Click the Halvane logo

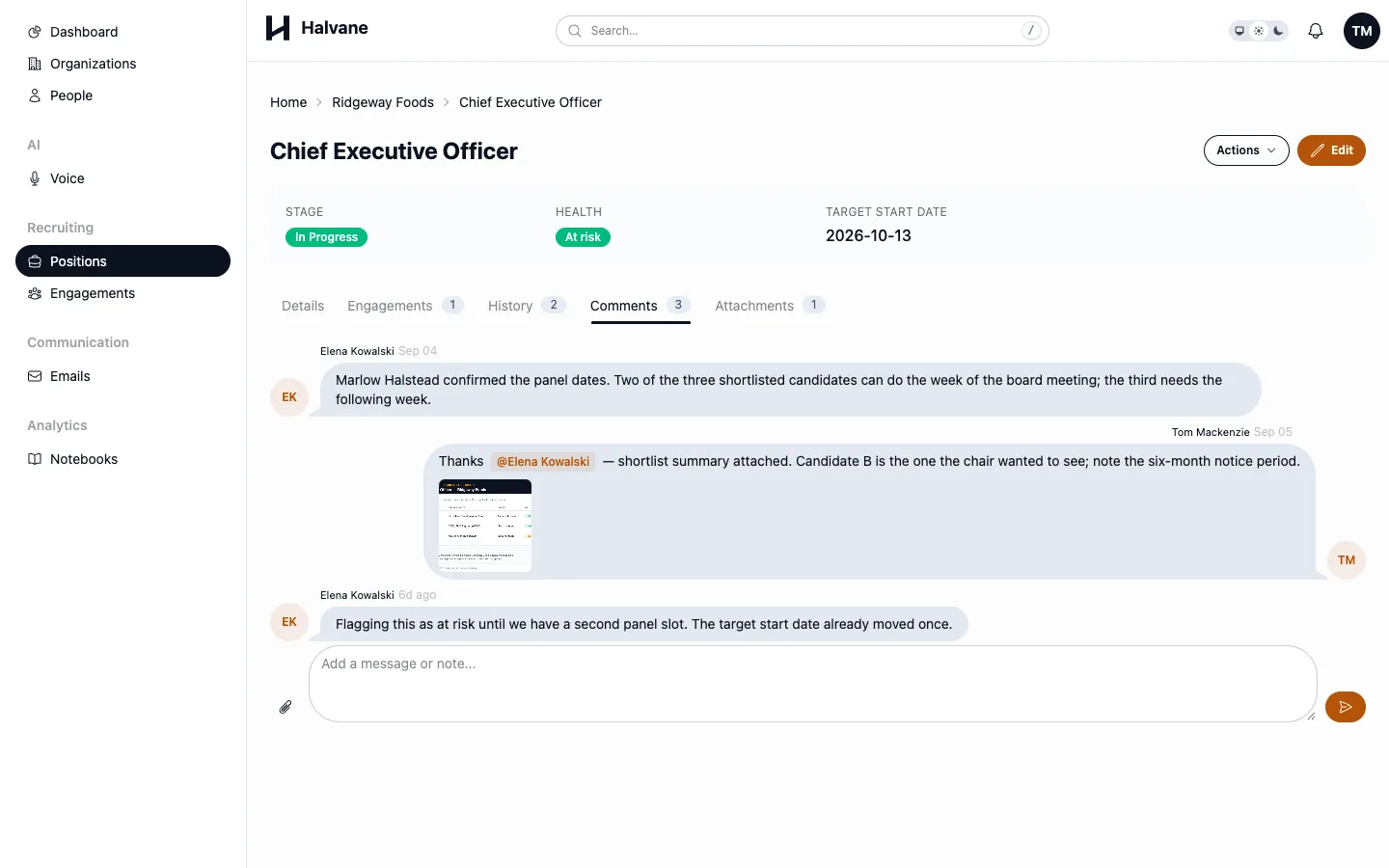tap(316, 28)
